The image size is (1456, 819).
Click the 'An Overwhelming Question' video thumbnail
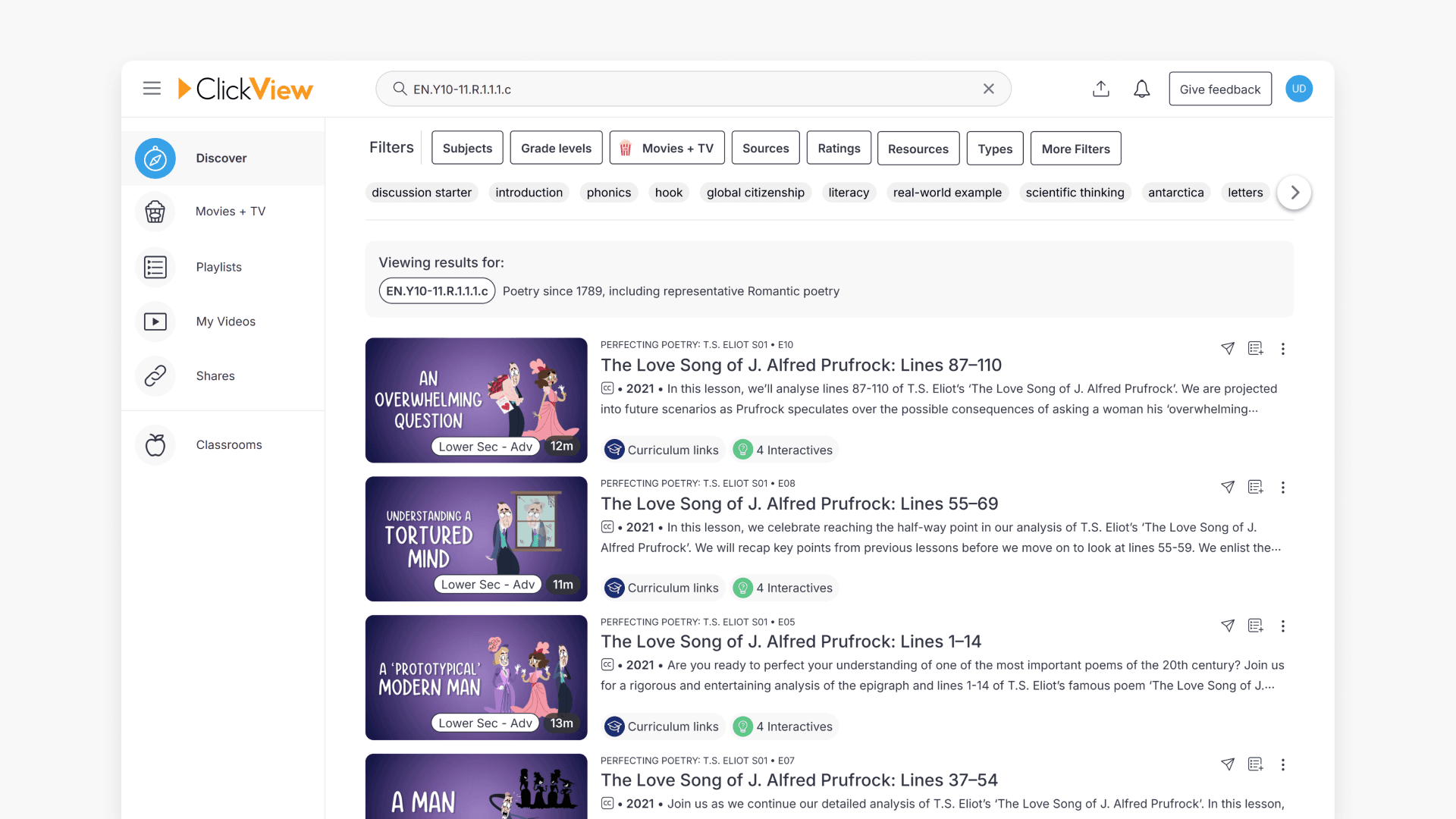coord(475,400)
